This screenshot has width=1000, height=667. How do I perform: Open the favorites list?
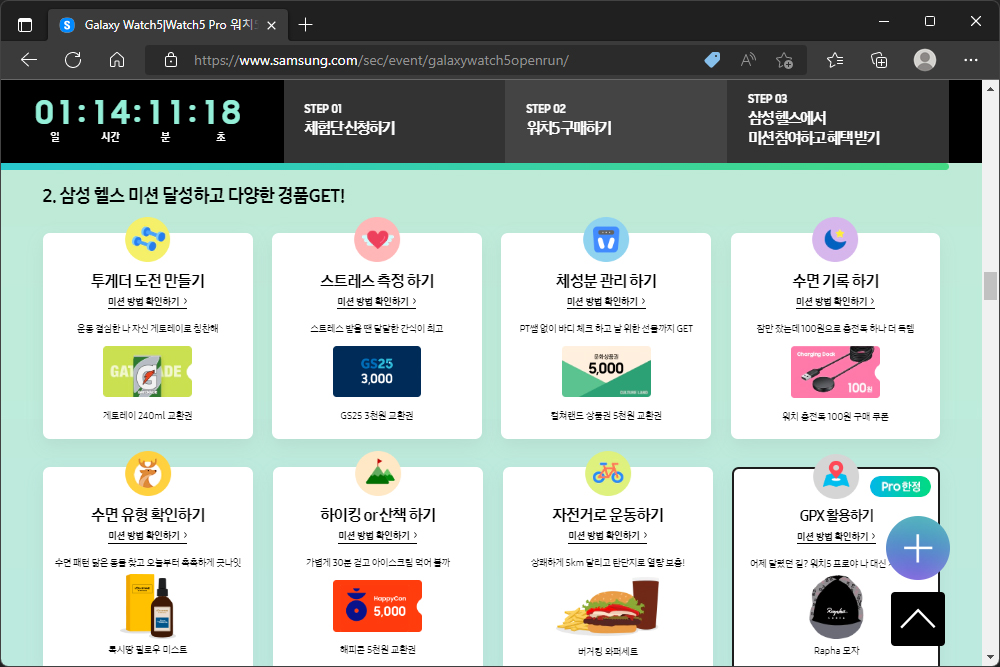pyautogui.click(x=835, y=60)
